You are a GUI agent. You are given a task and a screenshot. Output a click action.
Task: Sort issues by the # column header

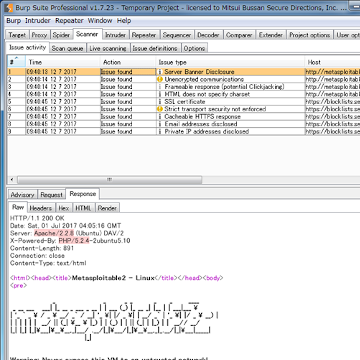(16, 62)
